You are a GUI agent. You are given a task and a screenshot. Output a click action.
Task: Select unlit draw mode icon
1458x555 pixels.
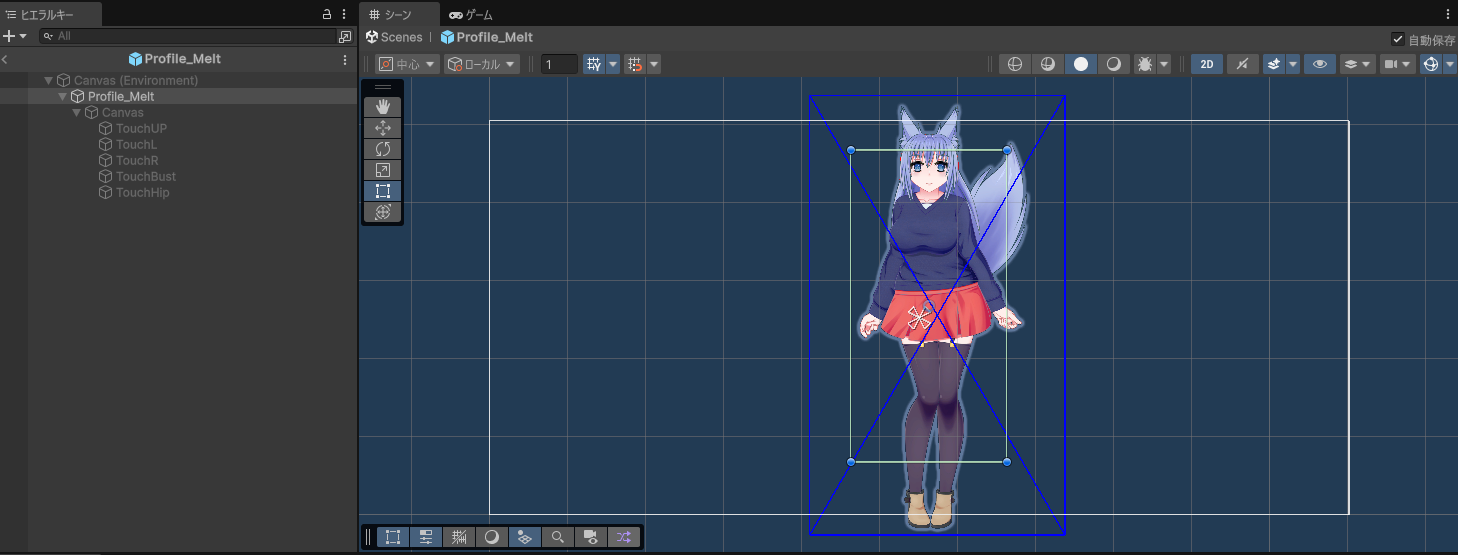click(1113, 64)
